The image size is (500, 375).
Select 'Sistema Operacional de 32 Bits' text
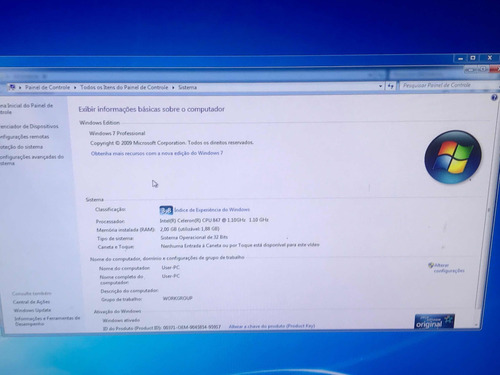[194, 238]
